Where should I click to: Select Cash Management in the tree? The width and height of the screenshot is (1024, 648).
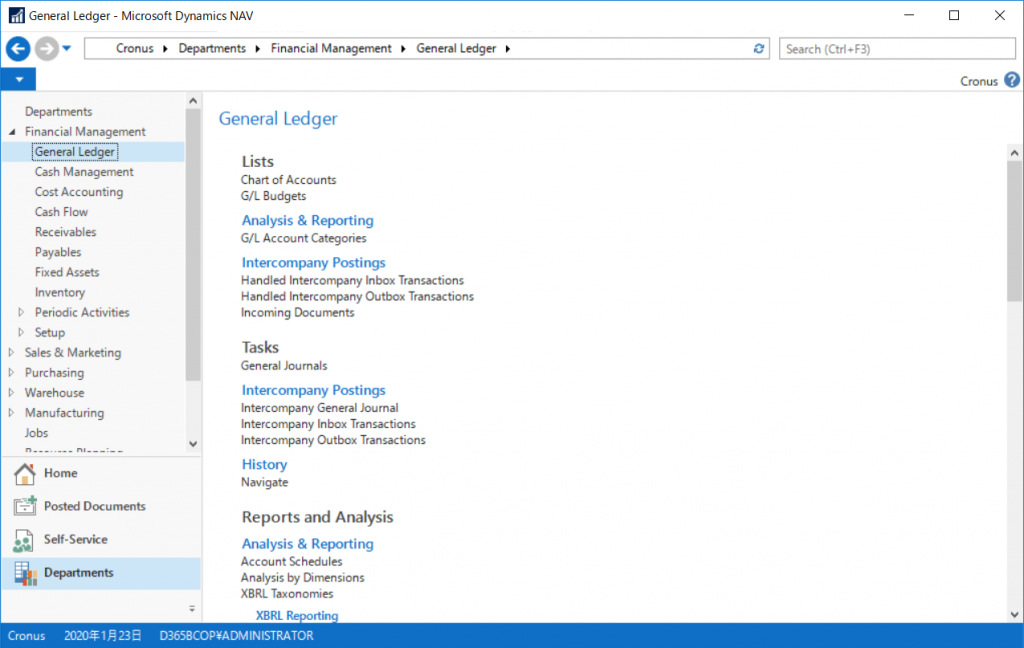coord(84,172)
